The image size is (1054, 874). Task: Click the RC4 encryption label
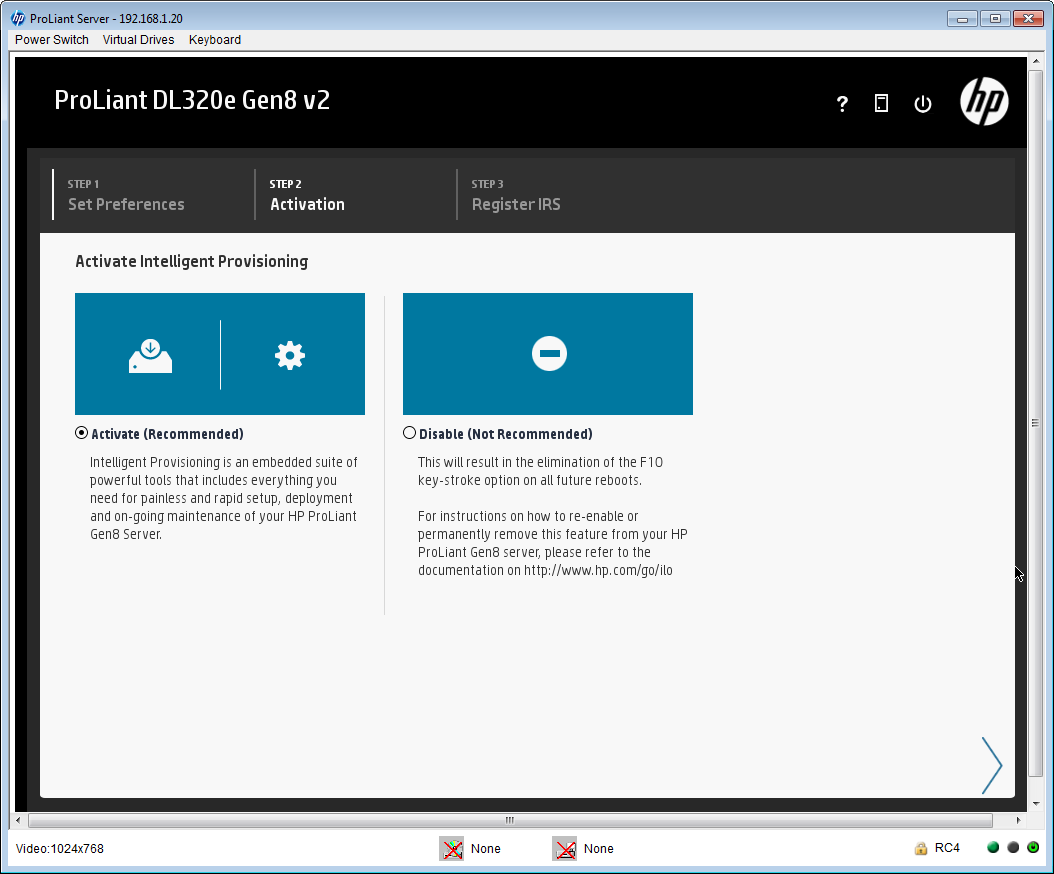point(947,848)
